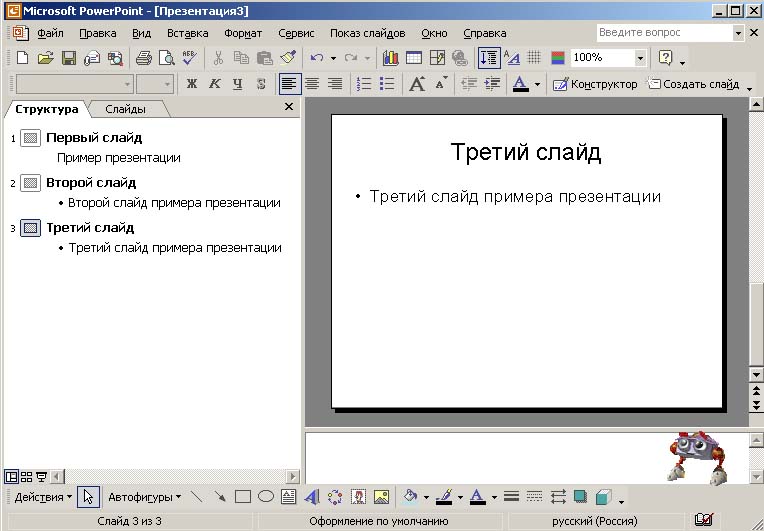764x531 pixels.
Task: Click the color/grayscale swatch icon
Action: (x=558, y=58)
